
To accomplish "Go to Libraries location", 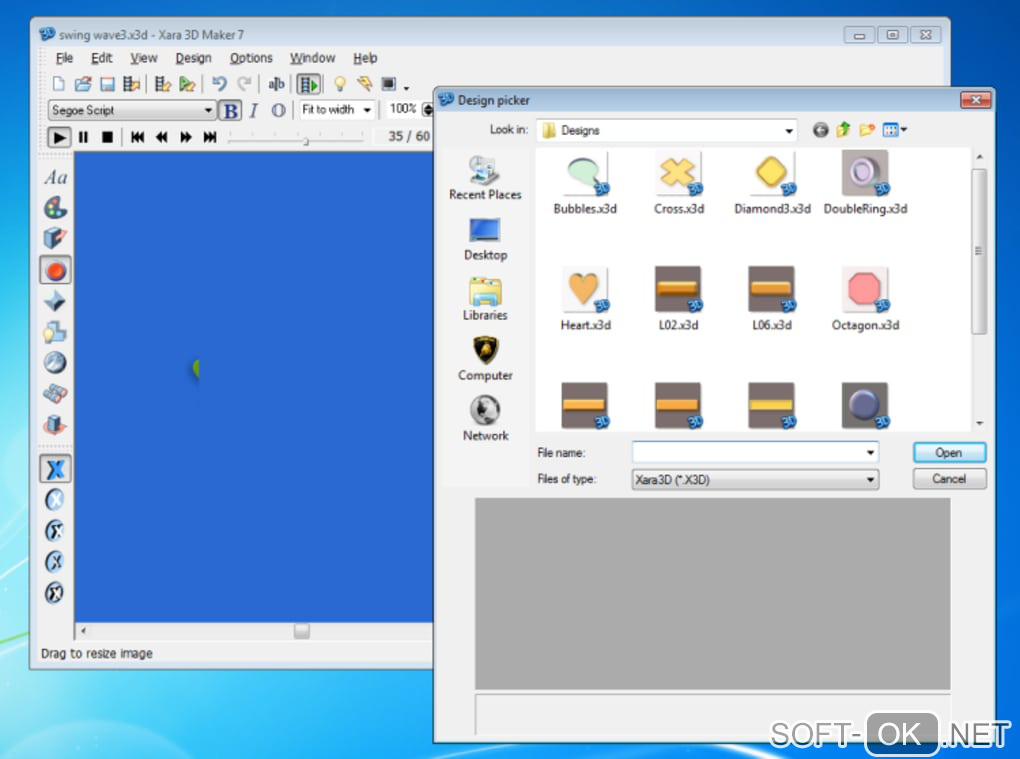I will (x=485, y=299).
